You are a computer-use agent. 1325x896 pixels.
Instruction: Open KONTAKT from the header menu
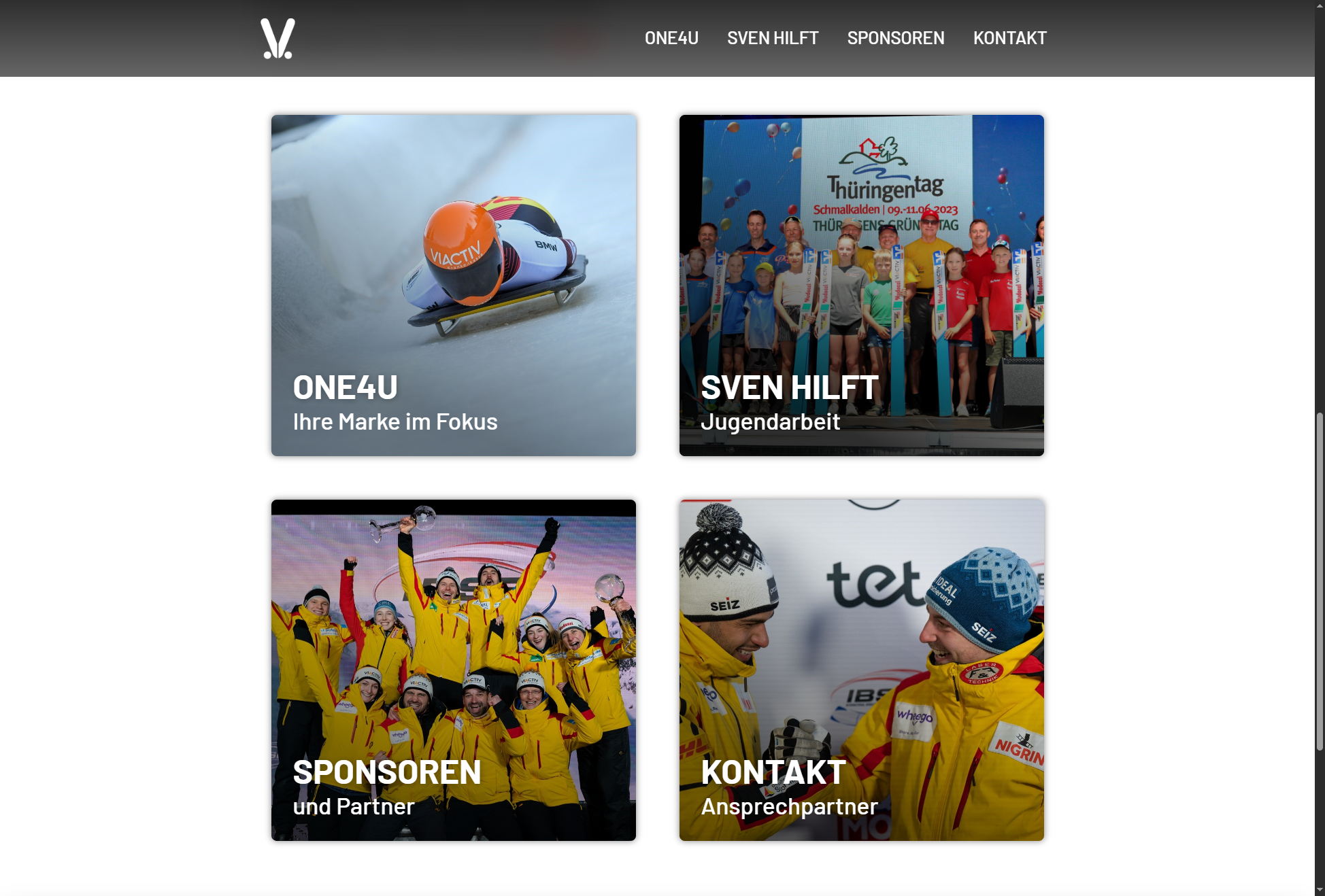(1009, 38)
